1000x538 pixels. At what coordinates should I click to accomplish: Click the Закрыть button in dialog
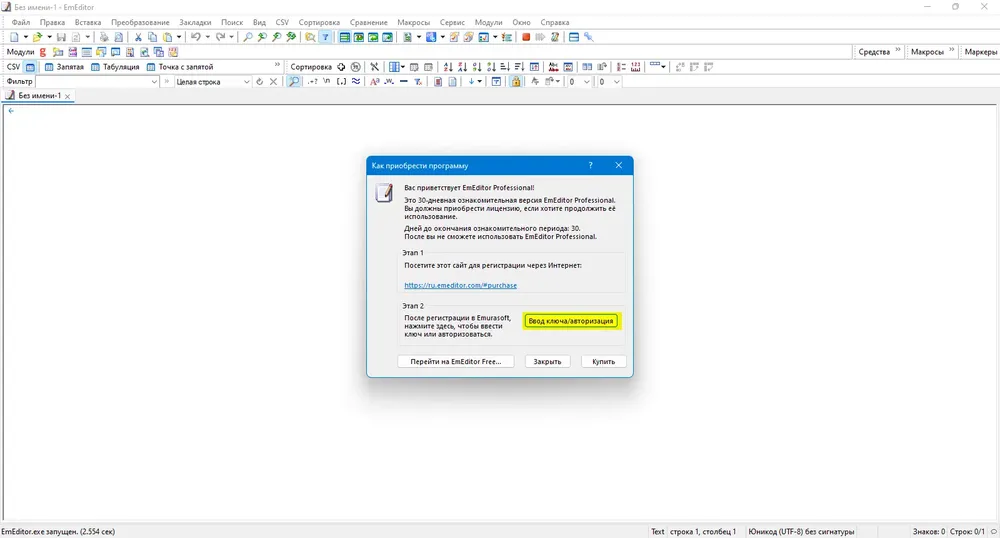(547, 361)
